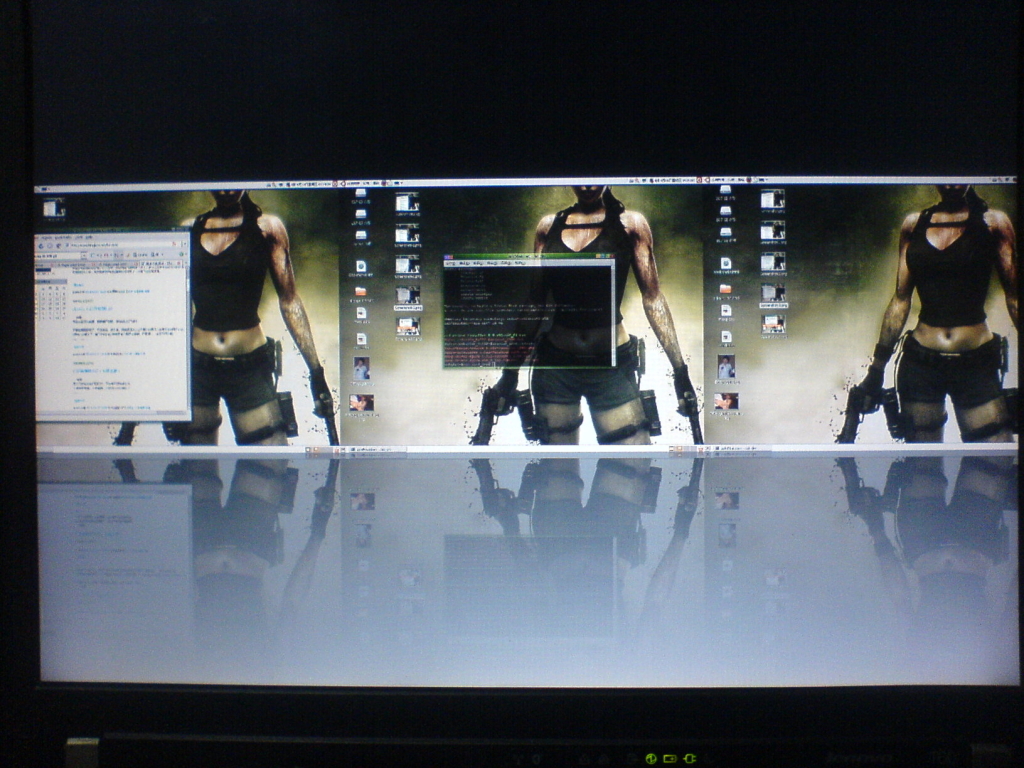Select the topmost drive icon on right desktop

coord(725,190)
